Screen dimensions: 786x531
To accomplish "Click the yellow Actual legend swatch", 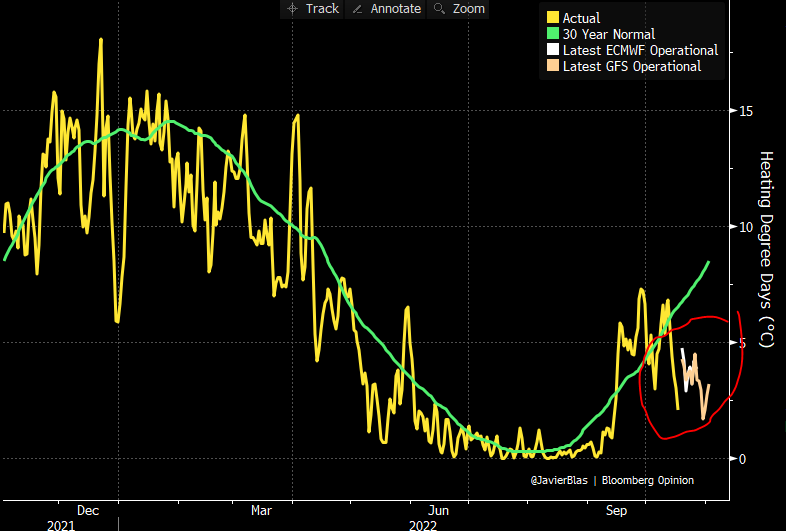I will coord(553,18).
